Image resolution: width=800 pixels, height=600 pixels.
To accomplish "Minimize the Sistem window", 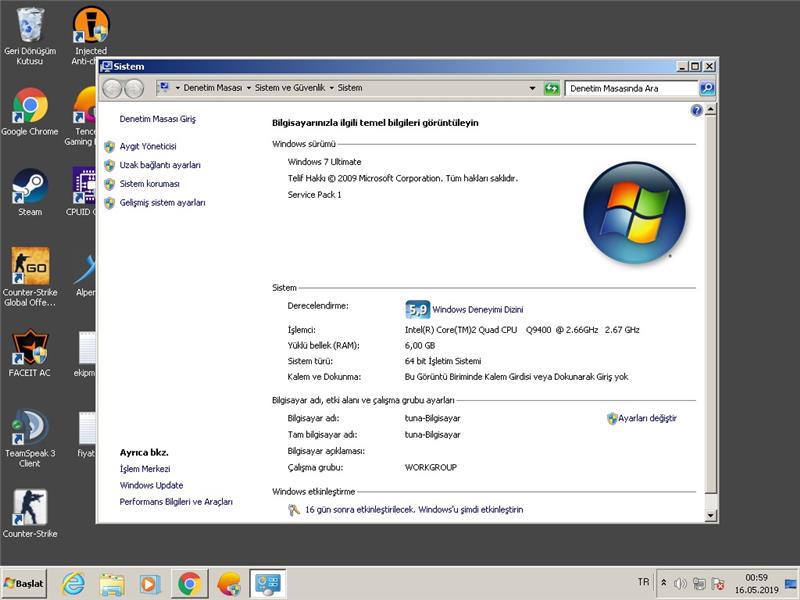I will click(683, 66).
